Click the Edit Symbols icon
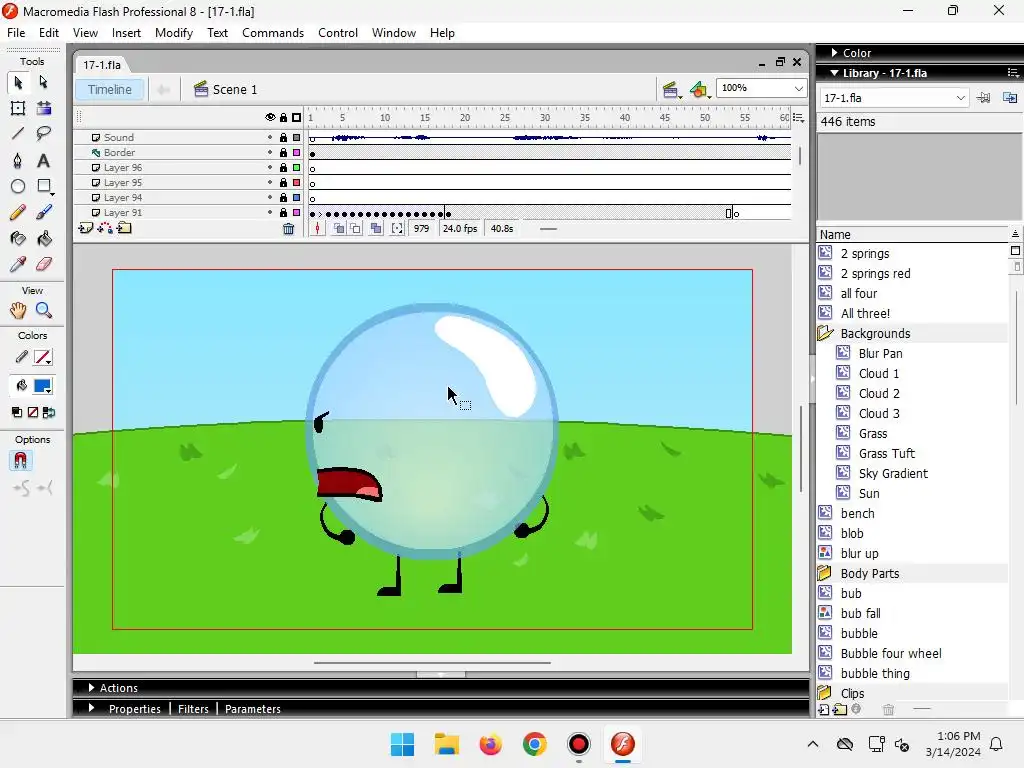1024x768 pixels. (x=699, y=89)
